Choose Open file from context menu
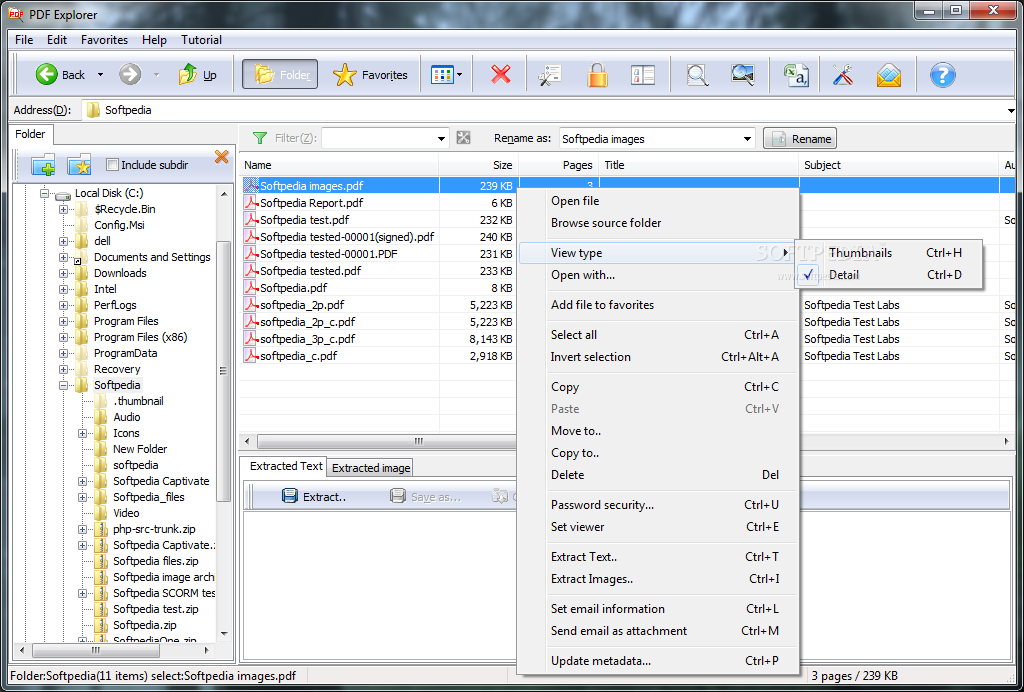The image size is (1024, 692). [658, 201]
